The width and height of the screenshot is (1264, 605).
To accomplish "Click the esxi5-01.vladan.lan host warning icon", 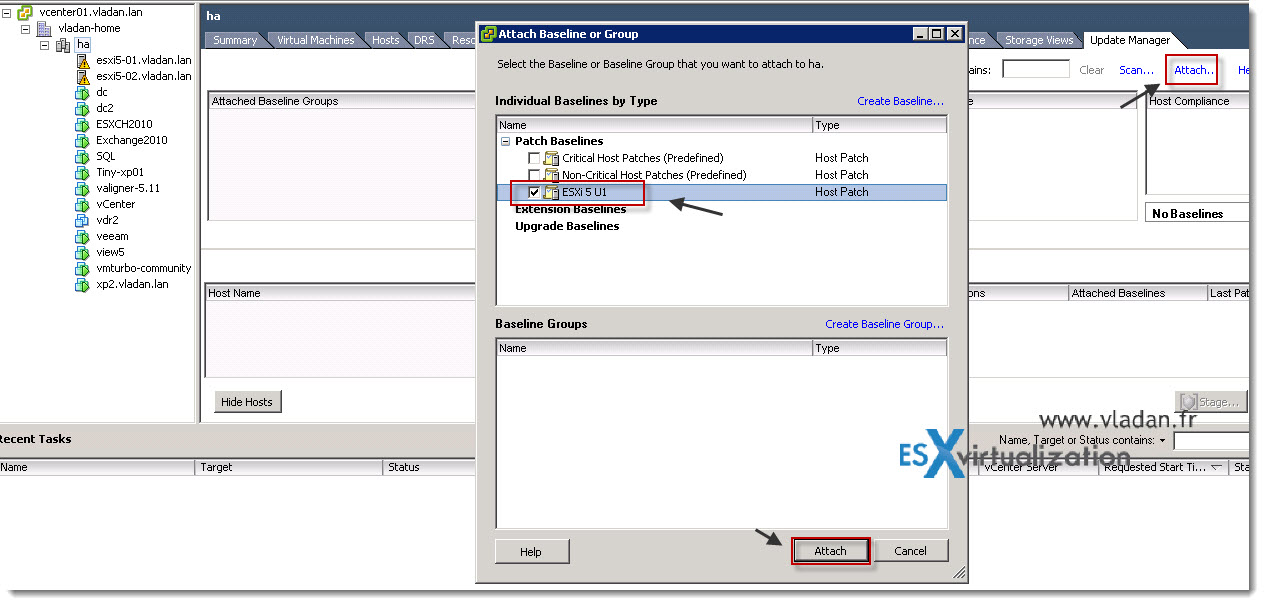I will 83,60.
